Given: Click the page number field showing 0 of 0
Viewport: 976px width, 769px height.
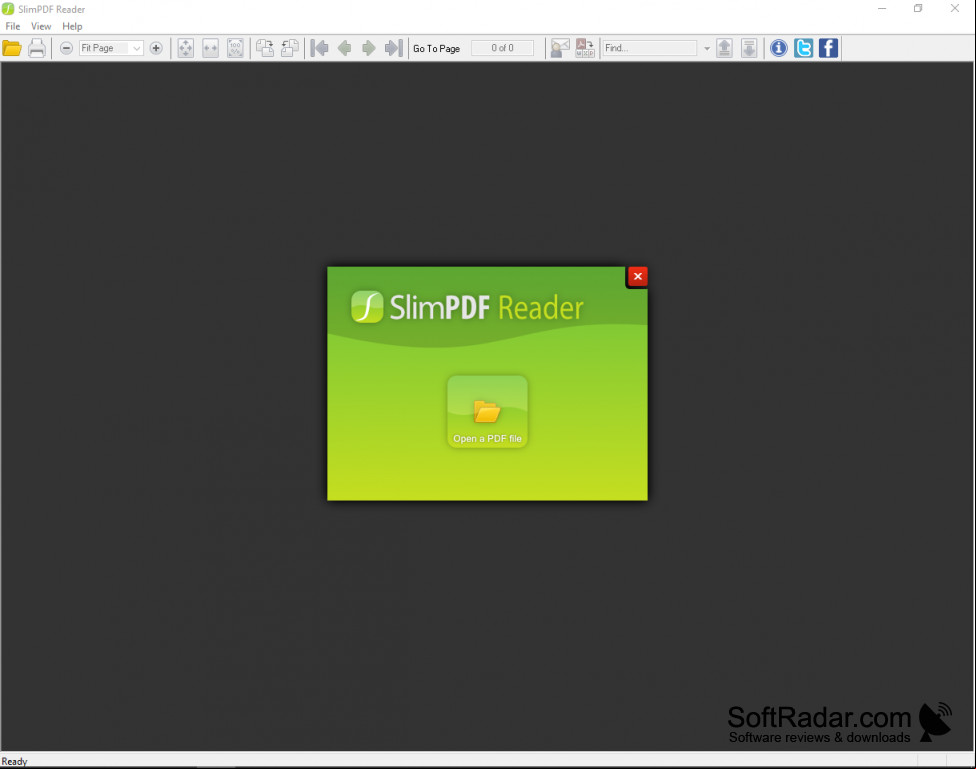Looking at the screenshot, I should 502,48.
